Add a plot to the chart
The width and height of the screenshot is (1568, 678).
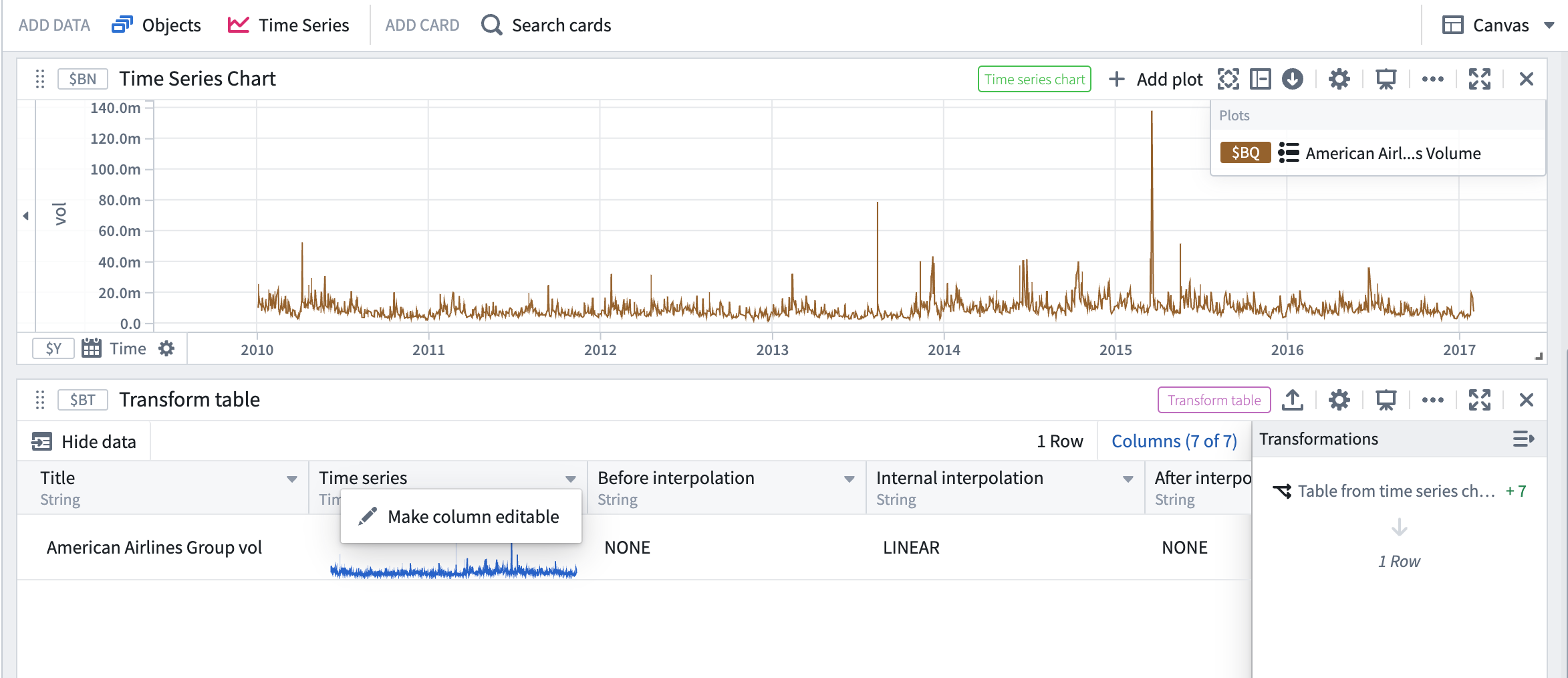click(1156, 79)
